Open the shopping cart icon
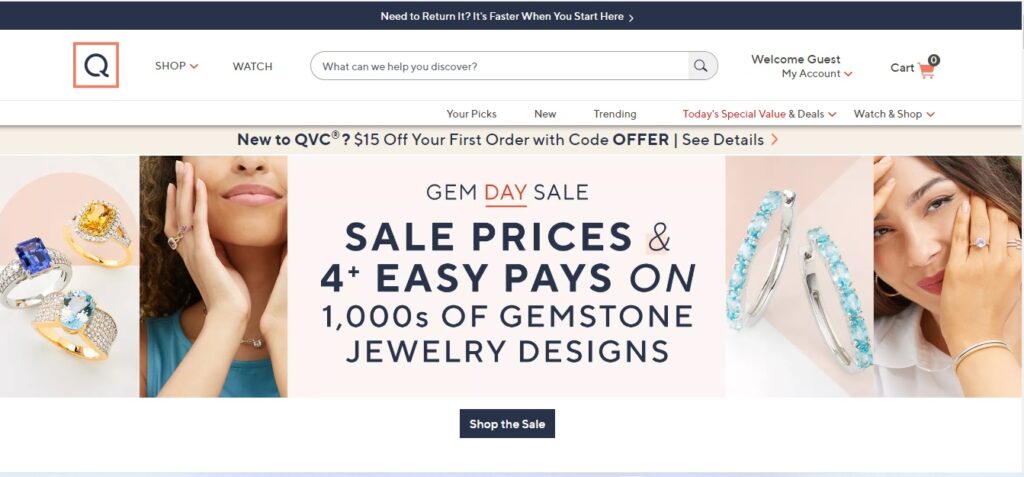Viewport: 1024px width, 477px height. click(926, 69)
